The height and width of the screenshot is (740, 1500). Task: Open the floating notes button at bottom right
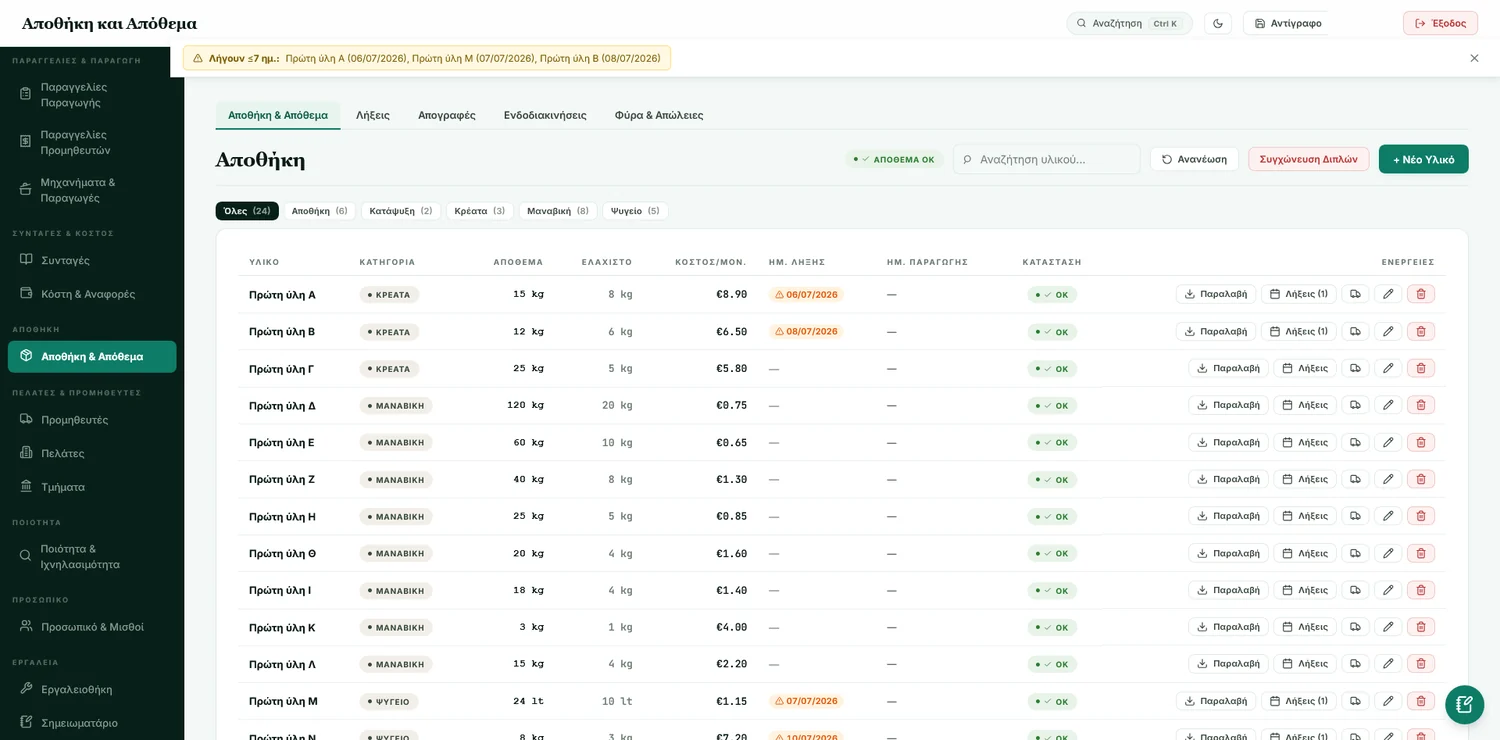(1464, 704)
